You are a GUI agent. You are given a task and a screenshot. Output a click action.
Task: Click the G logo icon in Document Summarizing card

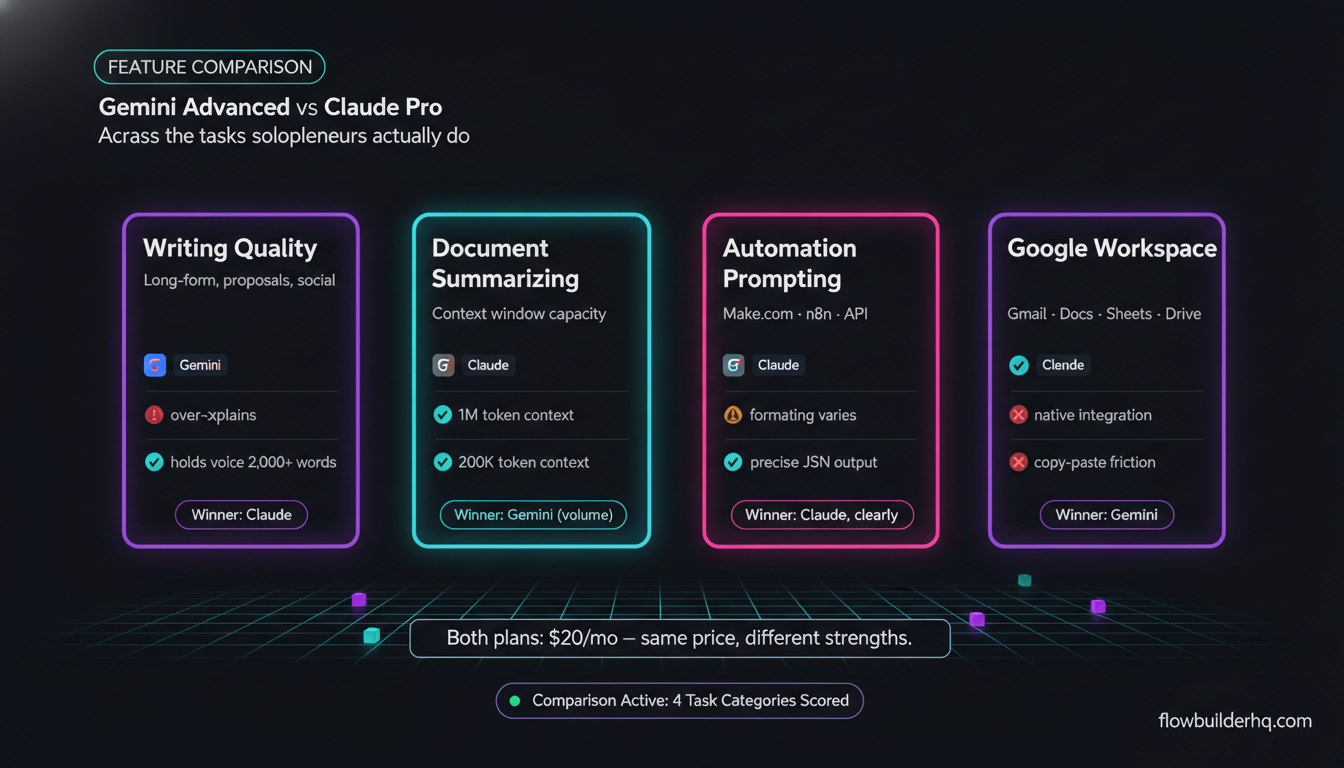443,365
